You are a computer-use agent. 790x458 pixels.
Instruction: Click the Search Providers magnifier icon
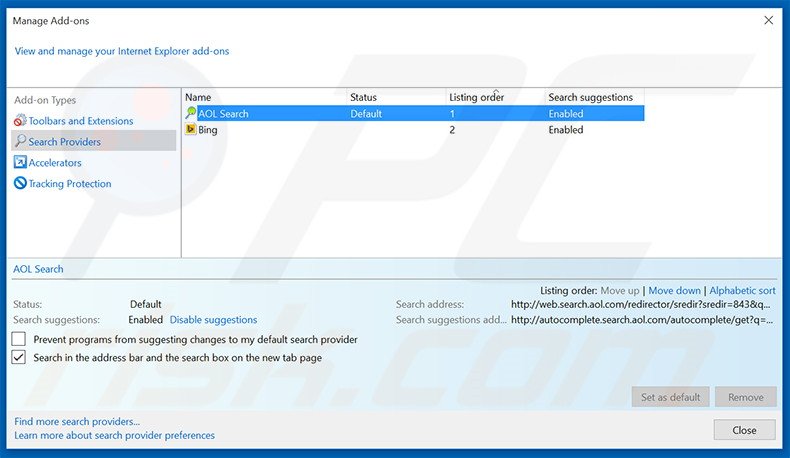(20, 141)
